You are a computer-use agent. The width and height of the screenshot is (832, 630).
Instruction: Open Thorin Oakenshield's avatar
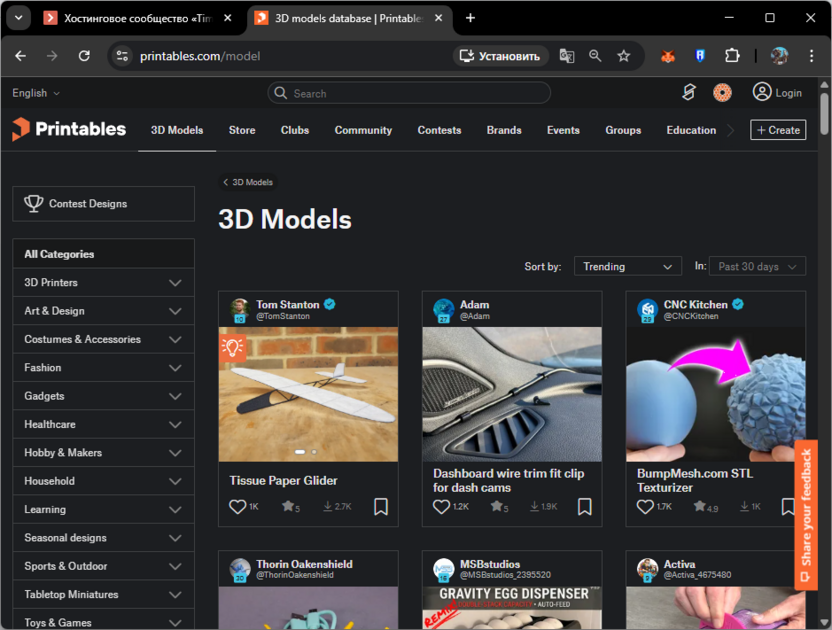(x=240, y=569)
